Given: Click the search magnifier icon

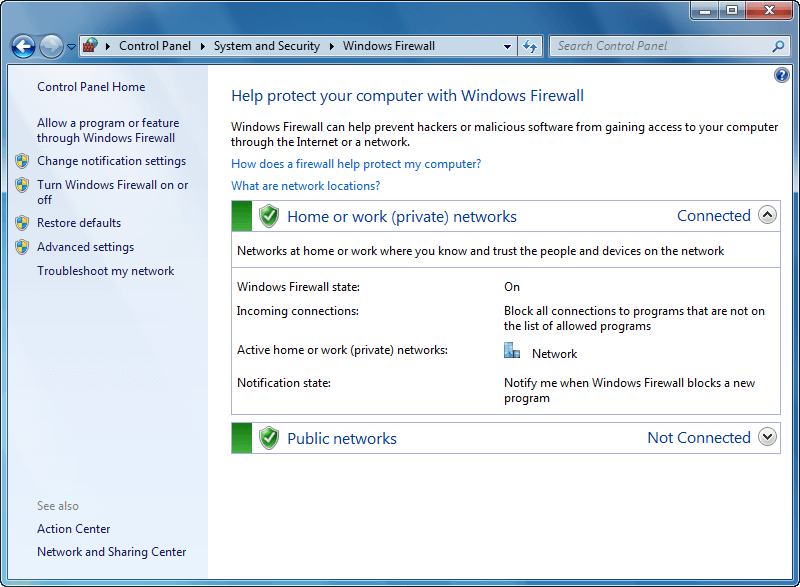Looking at the screenshot, I should point(777,46).
